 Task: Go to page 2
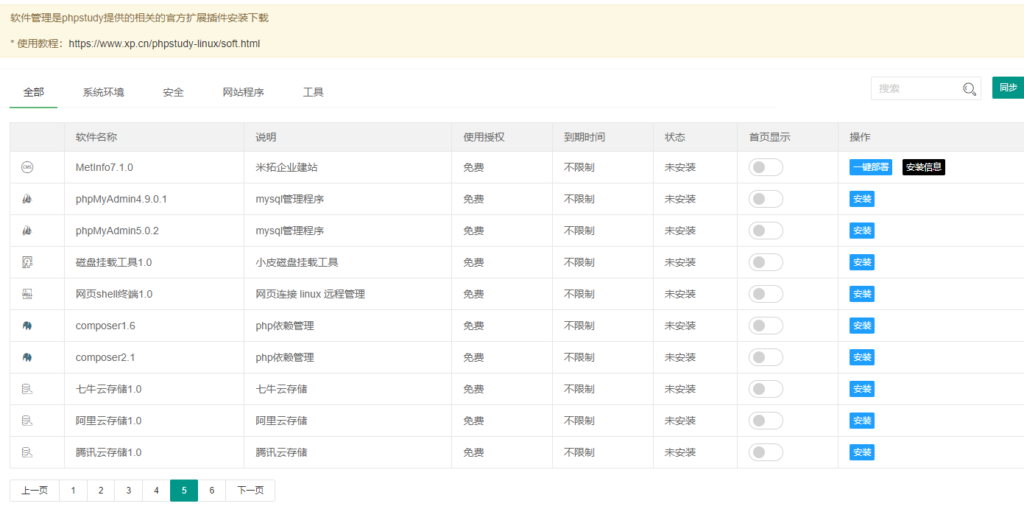tap(101, 491)
